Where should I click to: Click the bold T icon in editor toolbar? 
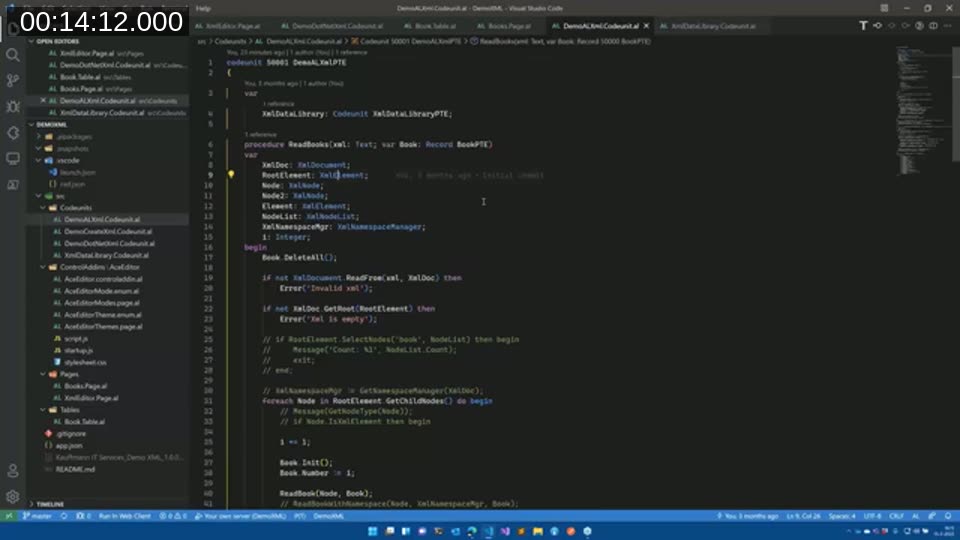coord(863,26)
